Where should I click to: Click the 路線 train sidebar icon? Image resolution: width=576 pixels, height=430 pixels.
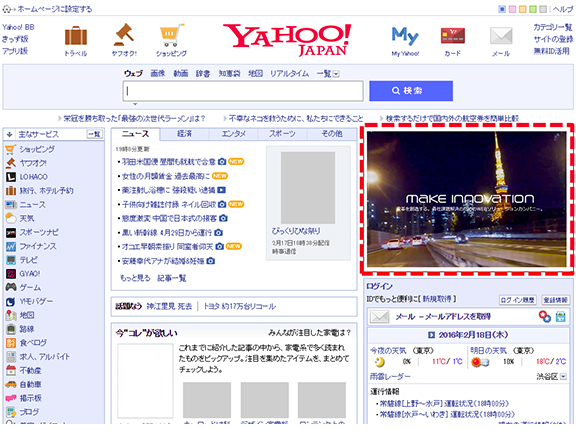[x=11, y=329]
